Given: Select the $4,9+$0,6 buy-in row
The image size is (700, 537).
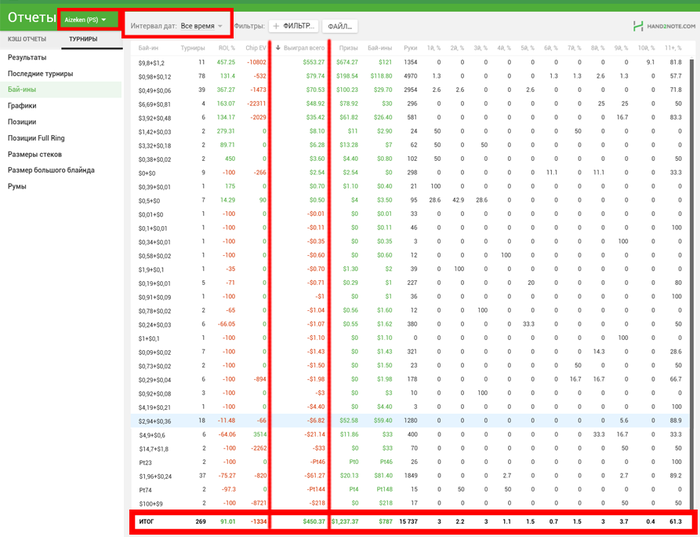Looking at the screenshot, I should (410, 435).
